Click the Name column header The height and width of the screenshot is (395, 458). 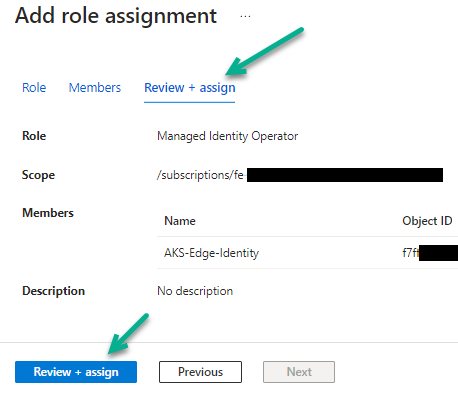pos(180,221)
